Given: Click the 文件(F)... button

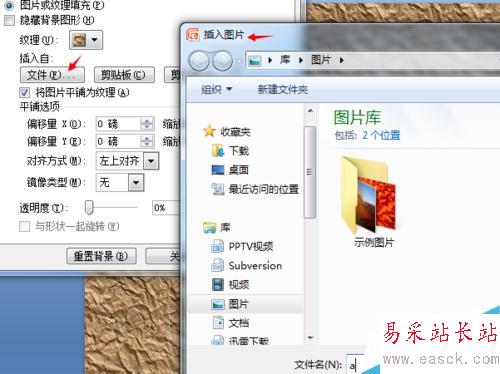Looking at the screenshot, I should (x=52, y=75).
